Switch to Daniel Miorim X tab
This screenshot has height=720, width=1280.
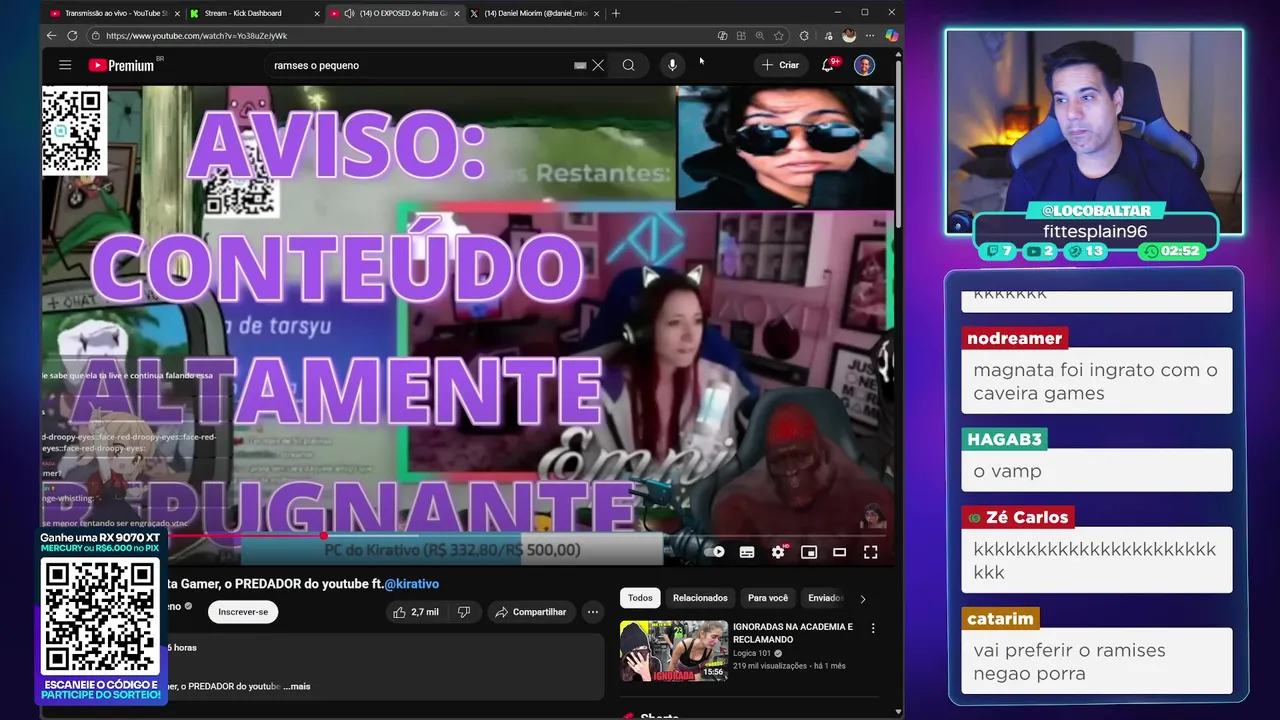536,13
